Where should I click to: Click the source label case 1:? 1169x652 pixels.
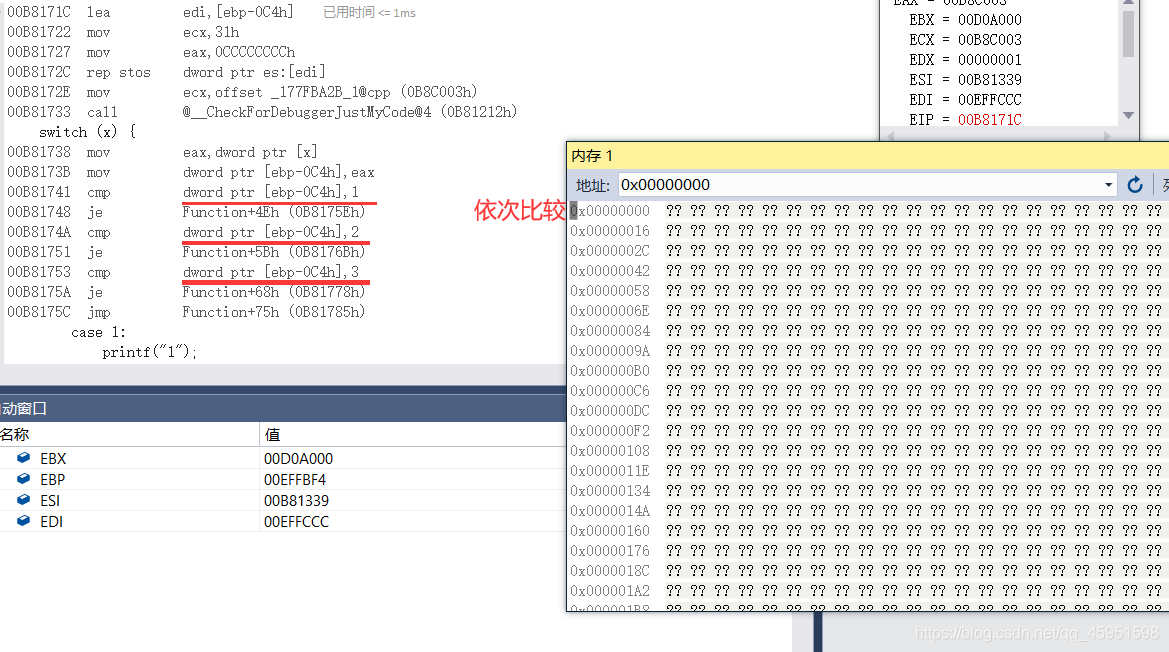98,332
